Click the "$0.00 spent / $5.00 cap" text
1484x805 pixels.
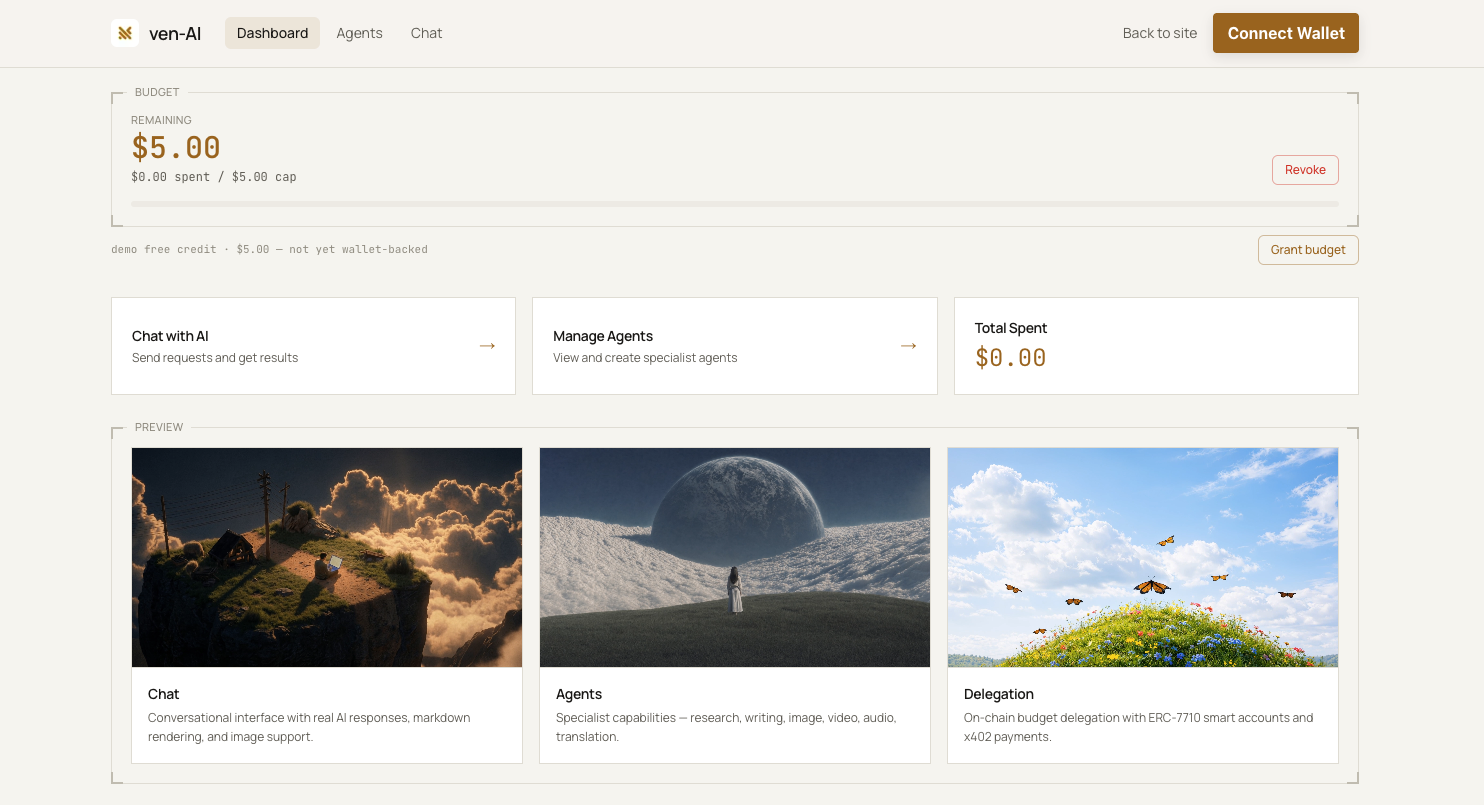pyautogui.click(x=214, y=177)
